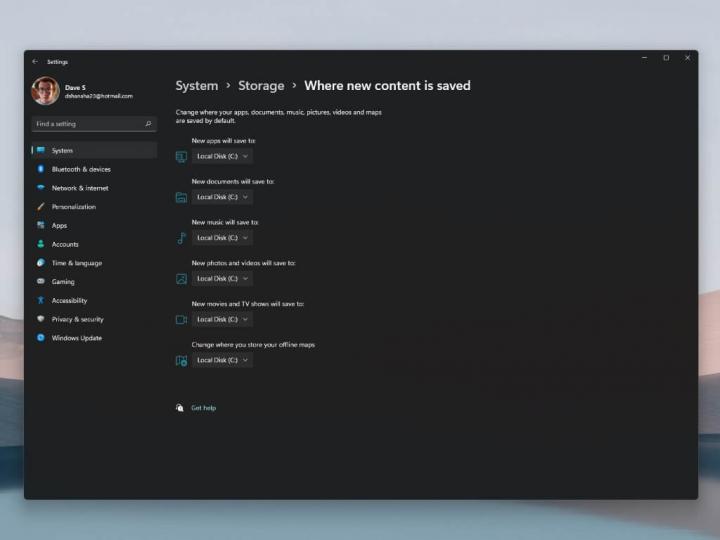This screenshot has width=720, height=540.
Task: Click the magnifier icon in the search box
Action: [x=148, y=124]
